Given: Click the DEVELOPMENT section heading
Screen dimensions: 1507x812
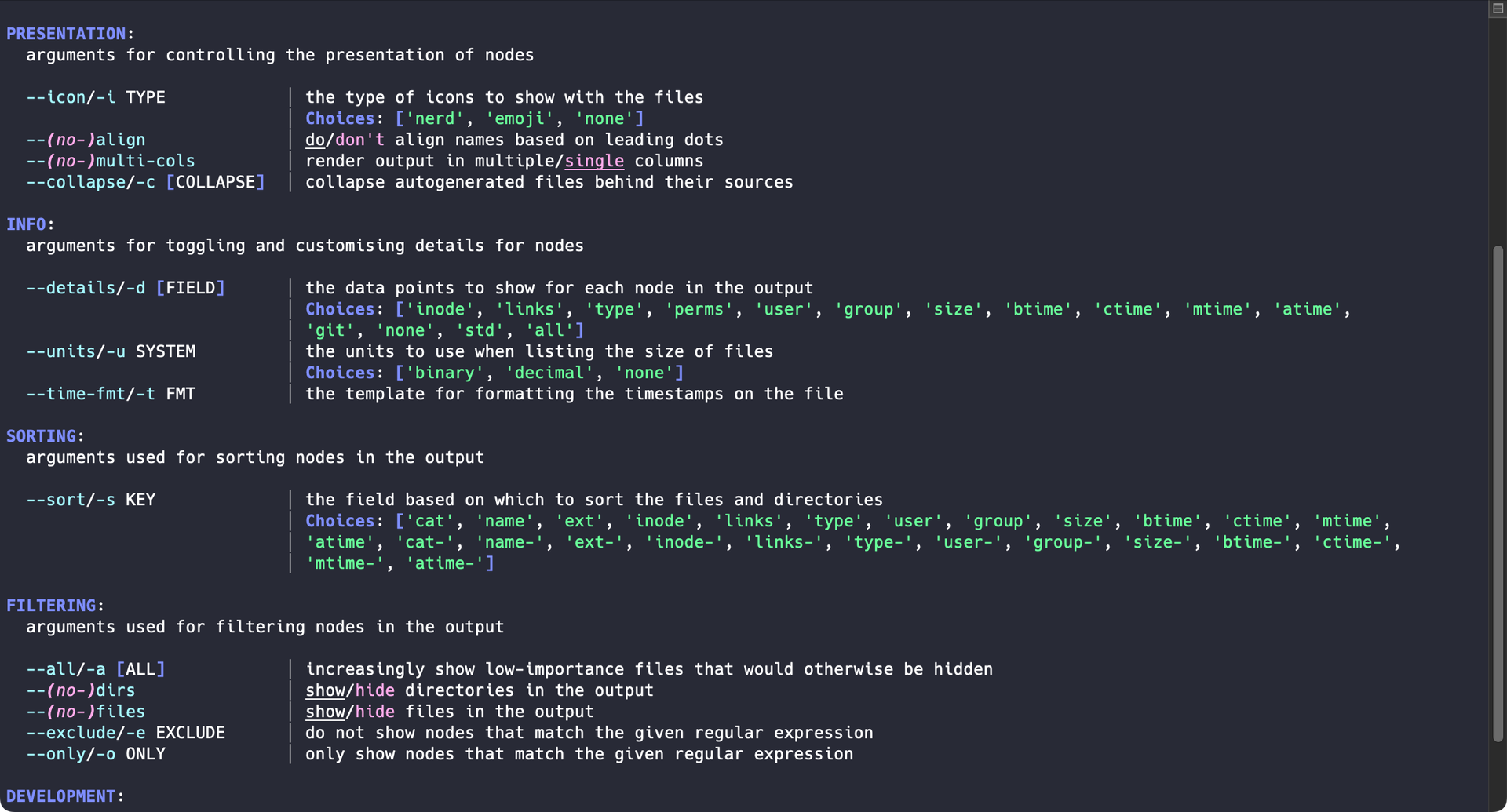Looking at the screenshot, I should [61, 796].
